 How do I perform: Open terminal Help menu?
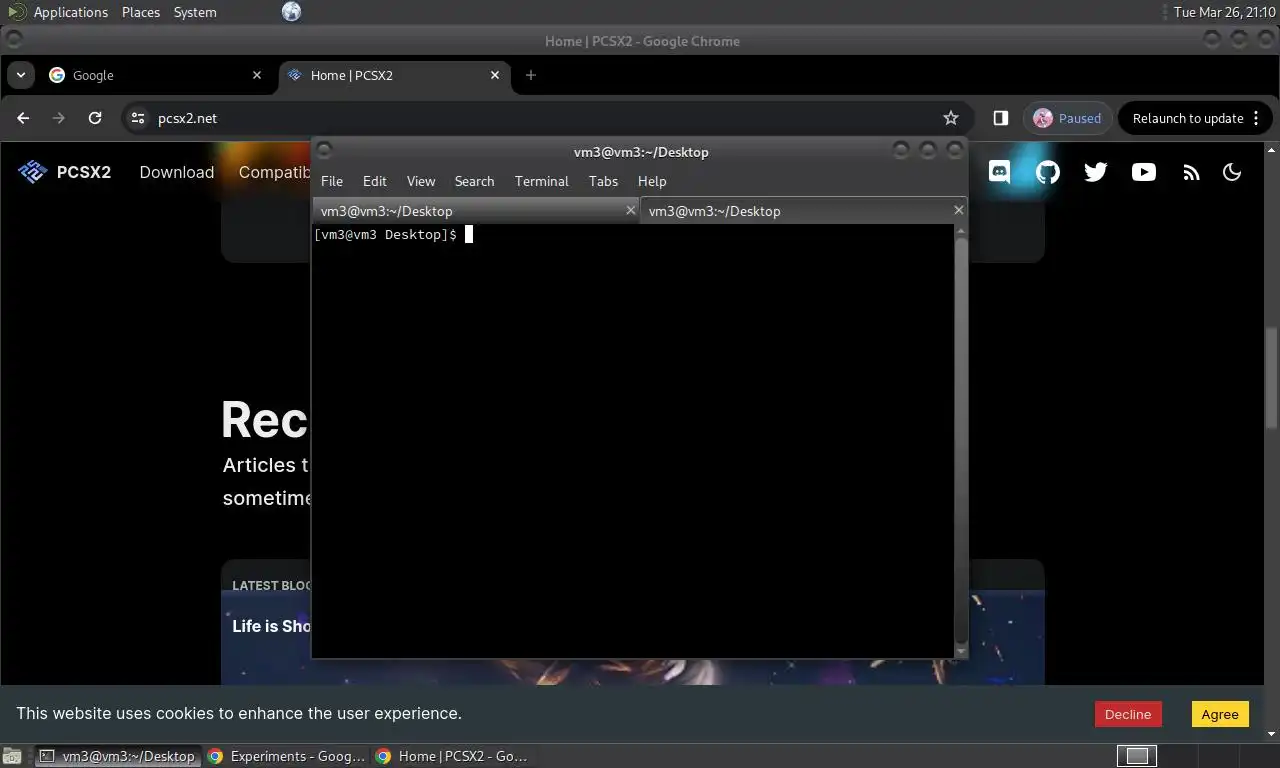pos(652,181)
